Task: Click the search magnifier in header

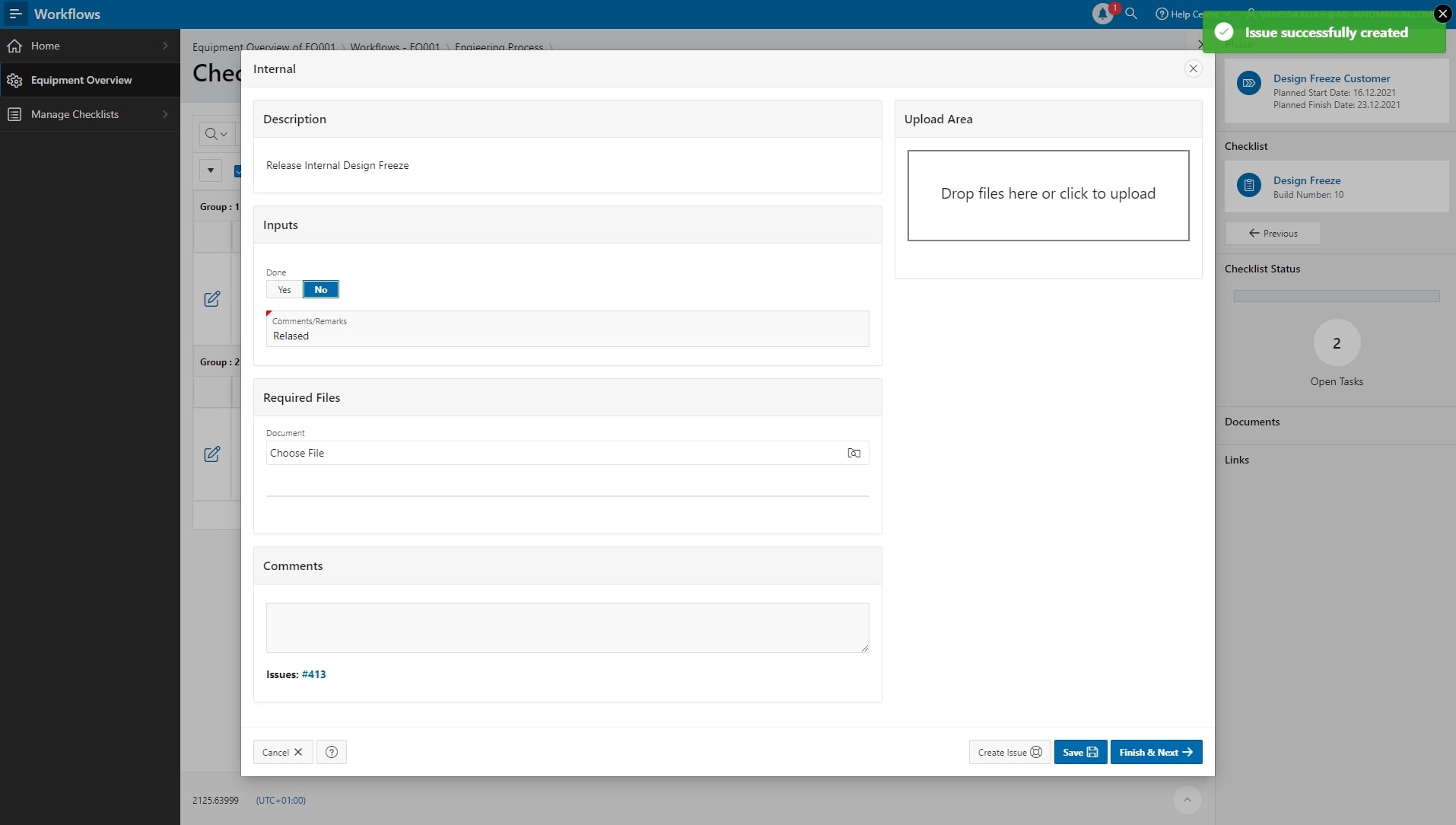Action: click(x=1131, y=14)
